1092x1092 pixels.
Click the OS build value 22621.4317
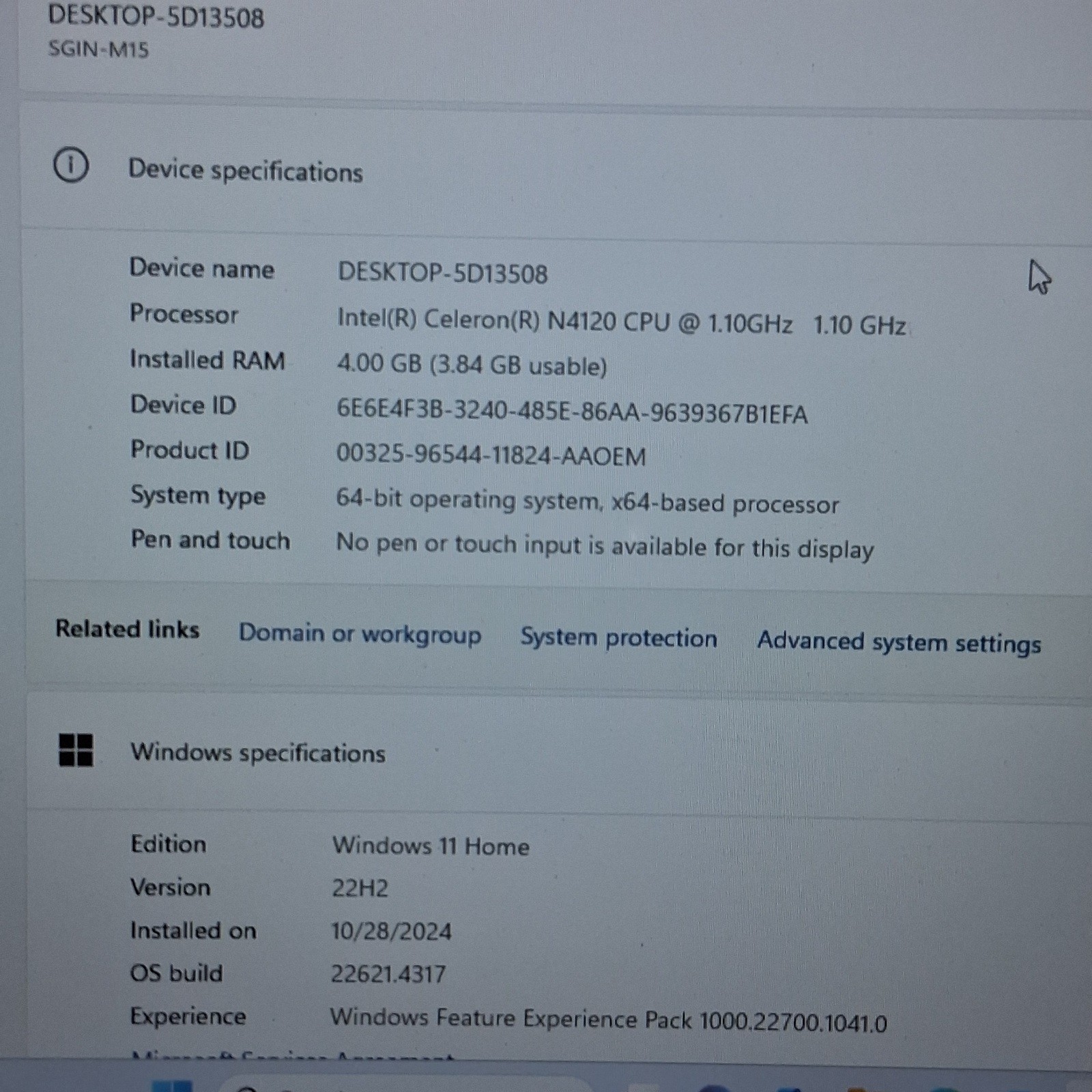pyautogui.click(x=388, y=974)
